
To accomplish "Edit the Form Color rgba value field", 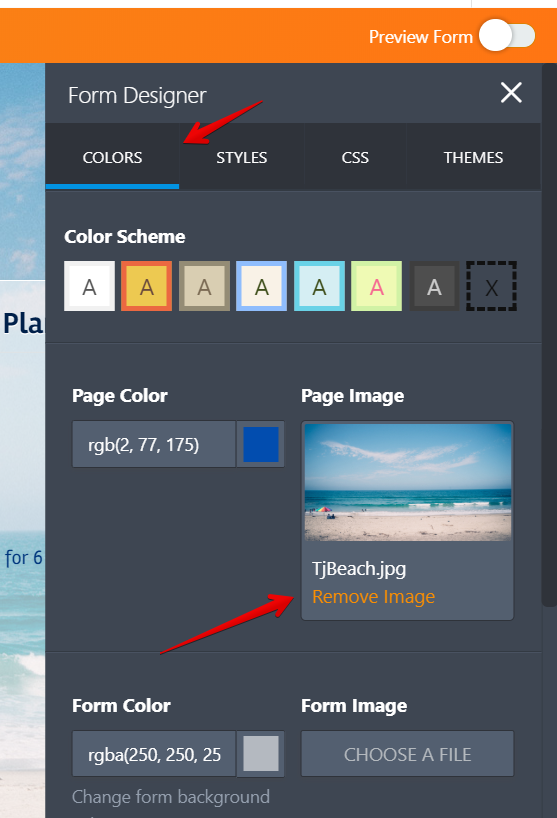I will coord(154,754).
